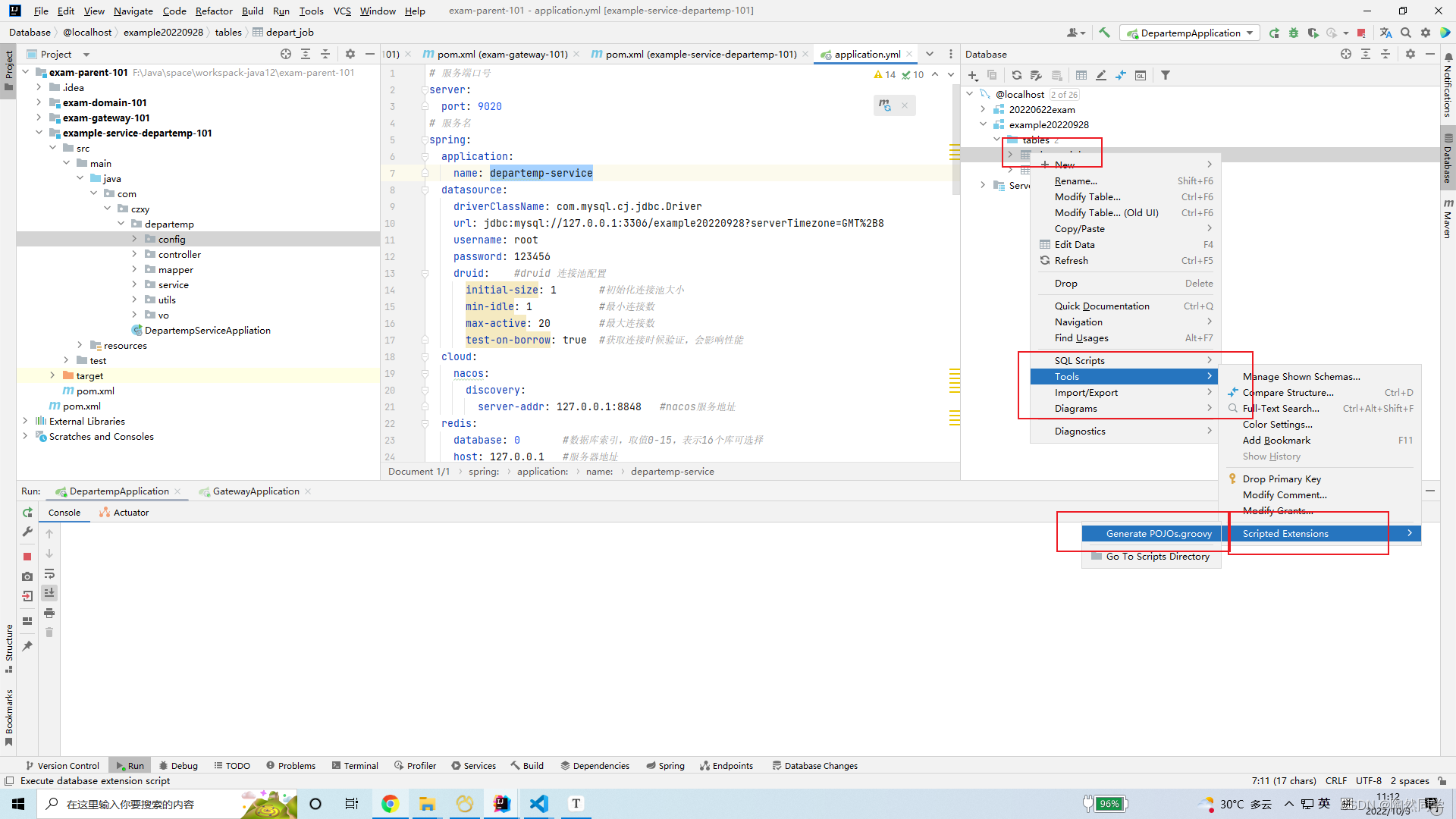Toggle the pin tab icon in Run panel
Image resolution: width=1456 pixels, height=819 pixels.
(x=27, y=646)
